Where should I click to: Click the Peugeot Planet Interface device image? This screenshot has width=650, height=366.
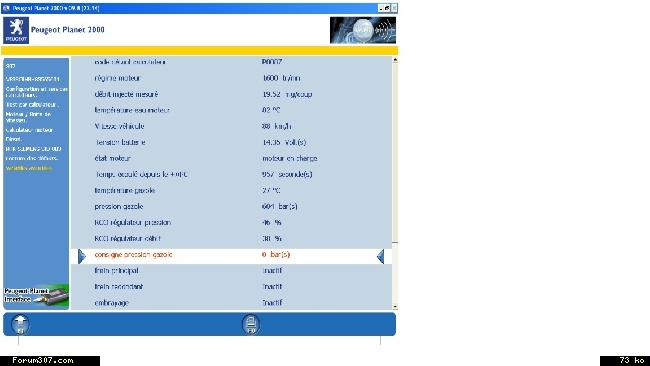[36, 295]
